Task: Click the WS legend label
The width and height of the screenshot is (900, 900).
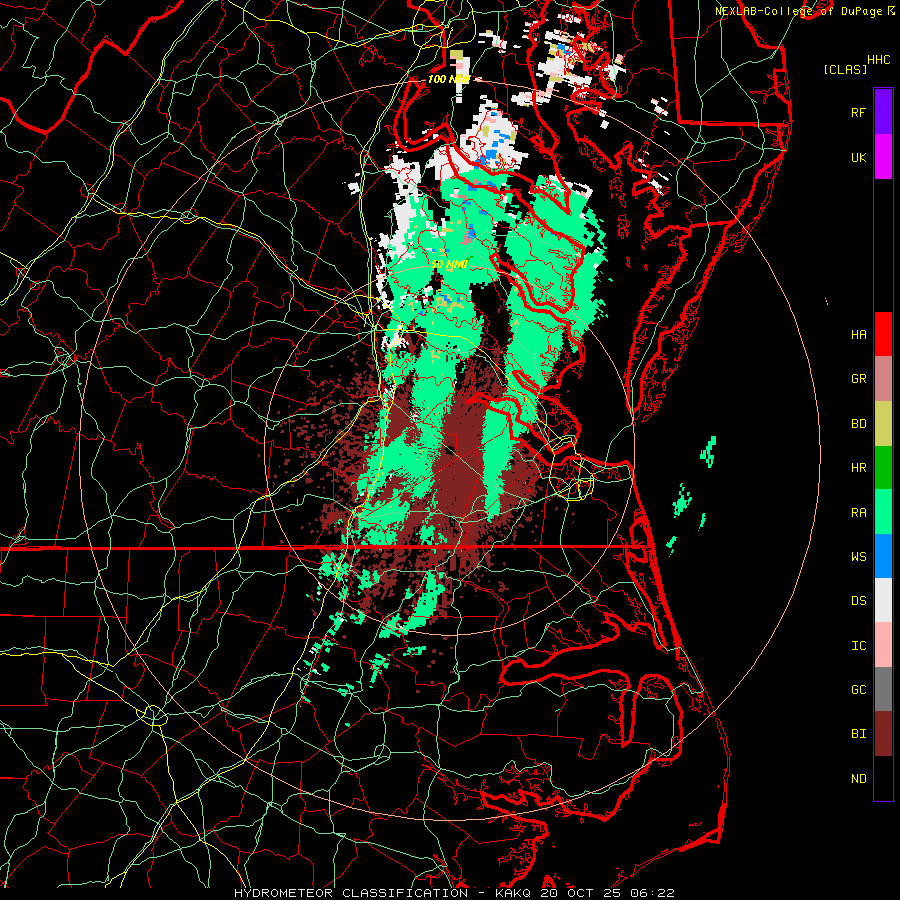Action: coord(858,556)
